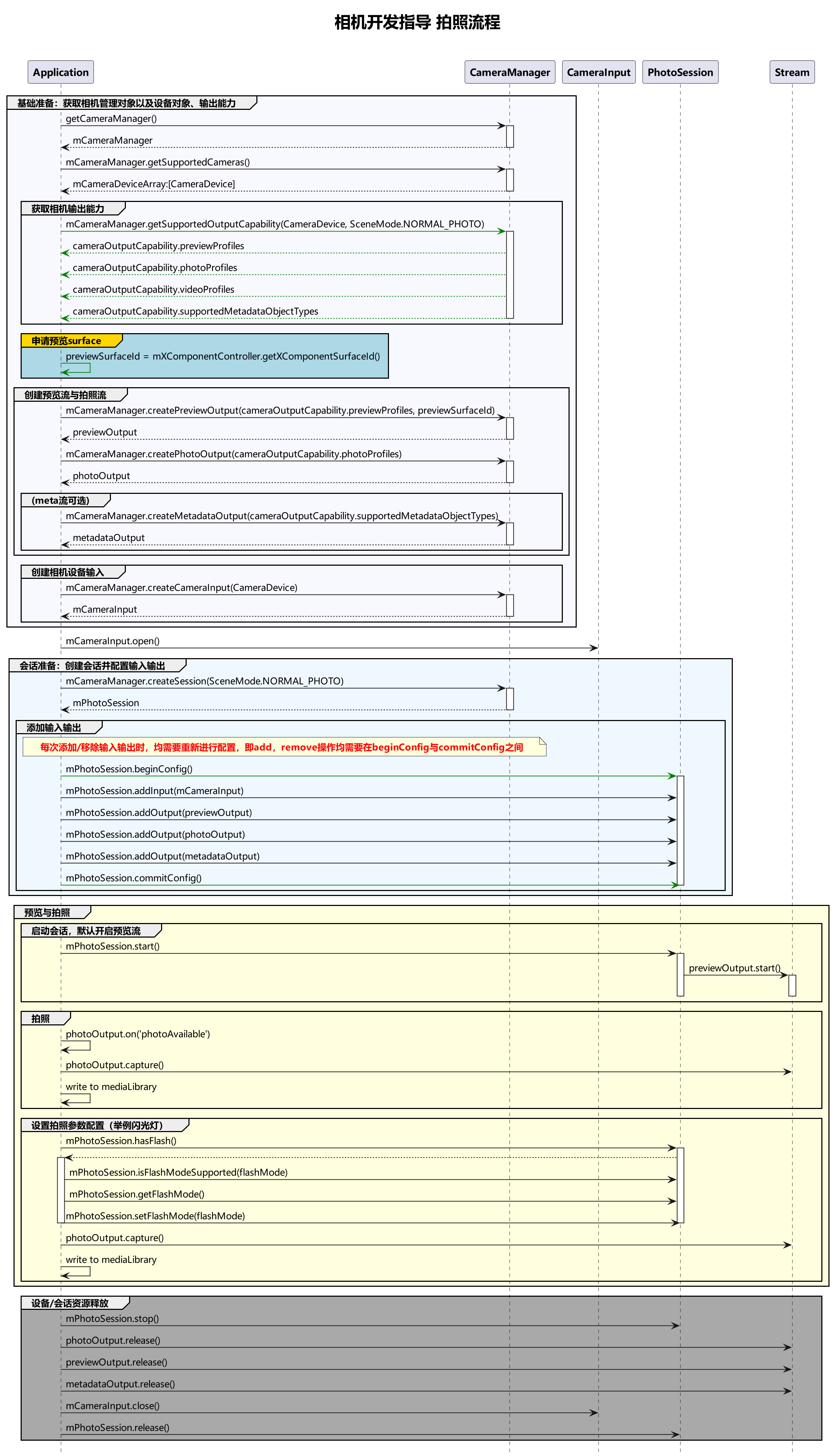Select the PhotoSession participant header
The width and height of the screenshot is (832, 1456).
[x=679, y=73]
